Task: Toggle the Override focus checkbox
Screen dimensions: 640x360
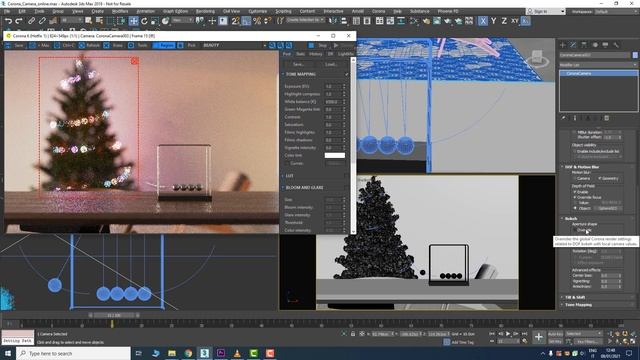Action: coord(575,197)
